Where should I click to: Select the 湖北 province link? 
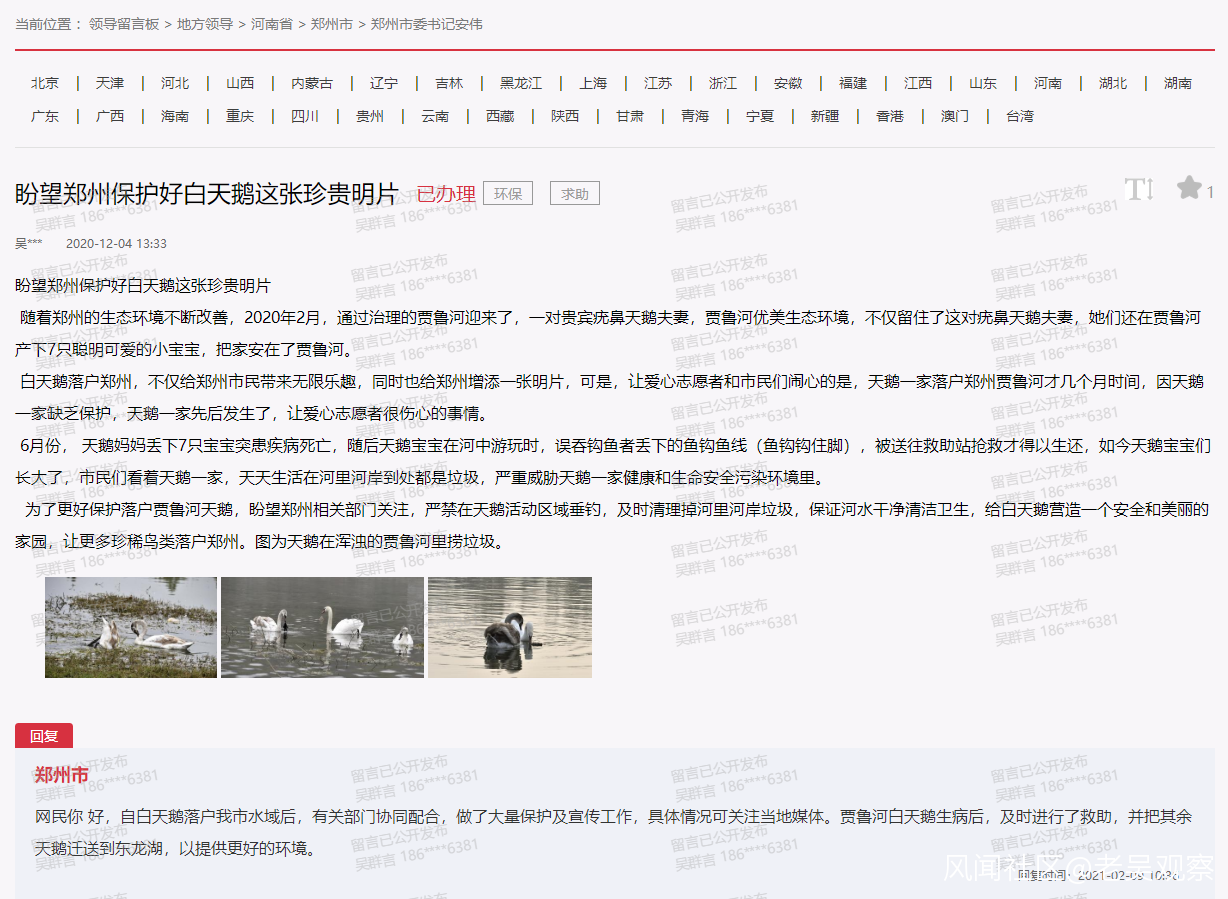coord(1113,83)
